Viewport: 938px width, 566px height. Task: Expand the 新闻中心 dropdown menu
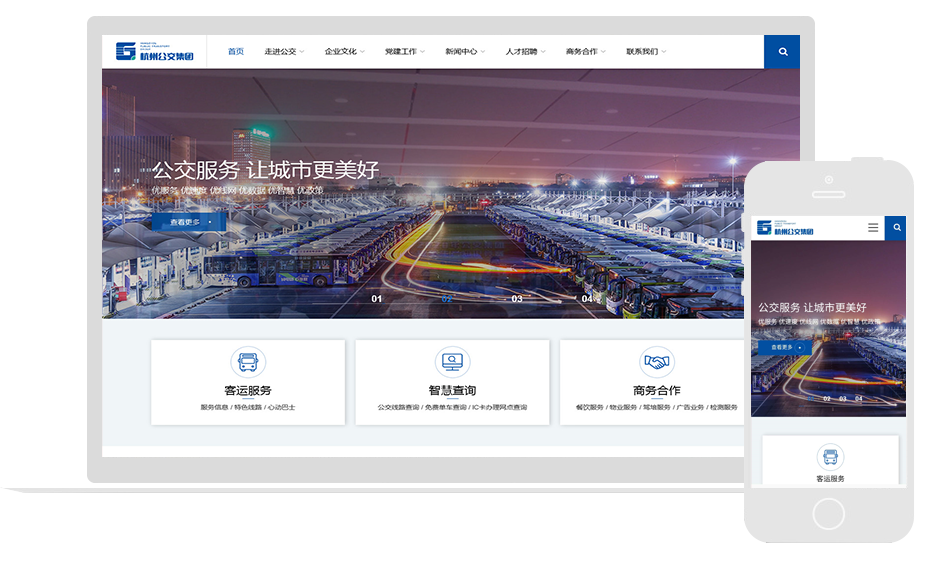[465, 52]
